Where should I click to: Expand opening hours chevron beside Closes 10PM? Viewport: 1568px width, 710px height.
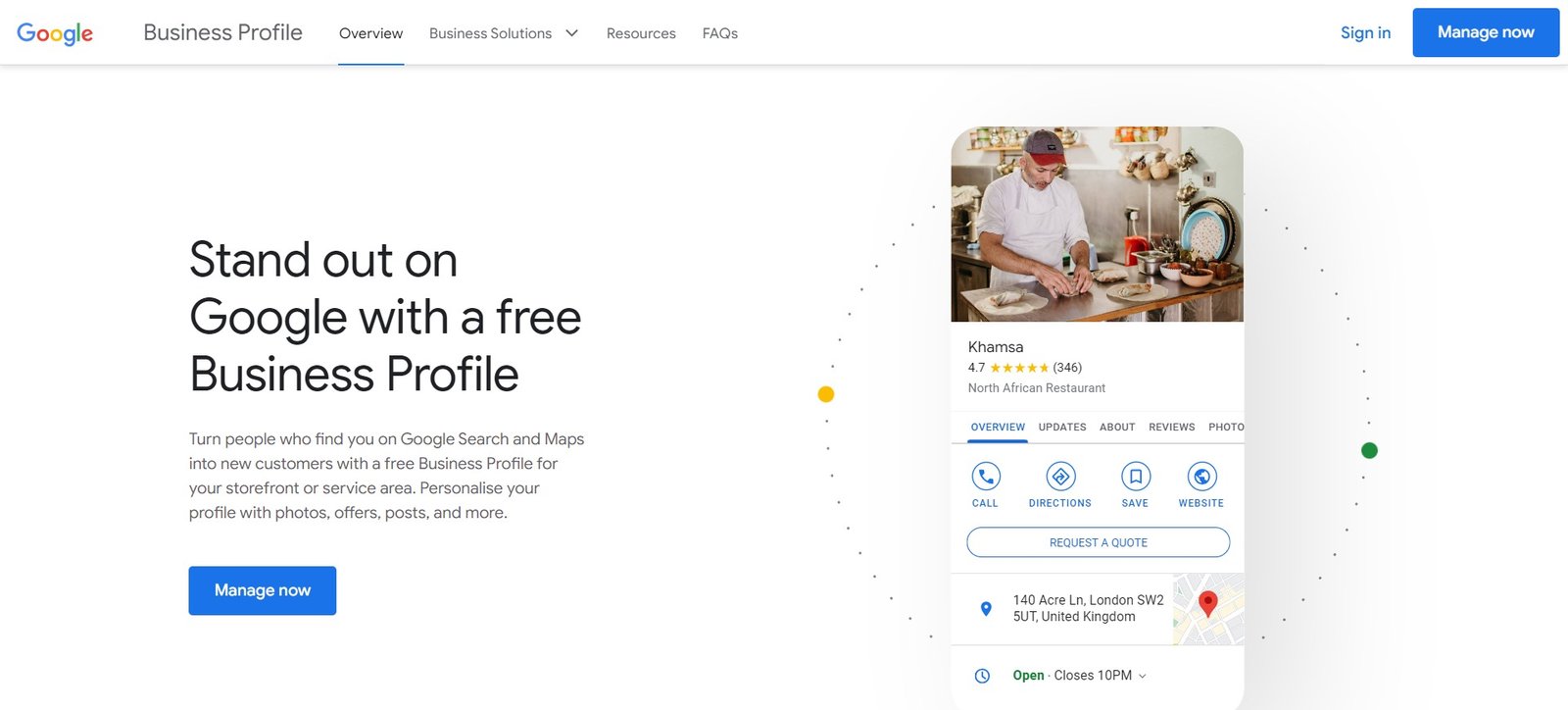tap(1143, 676)
